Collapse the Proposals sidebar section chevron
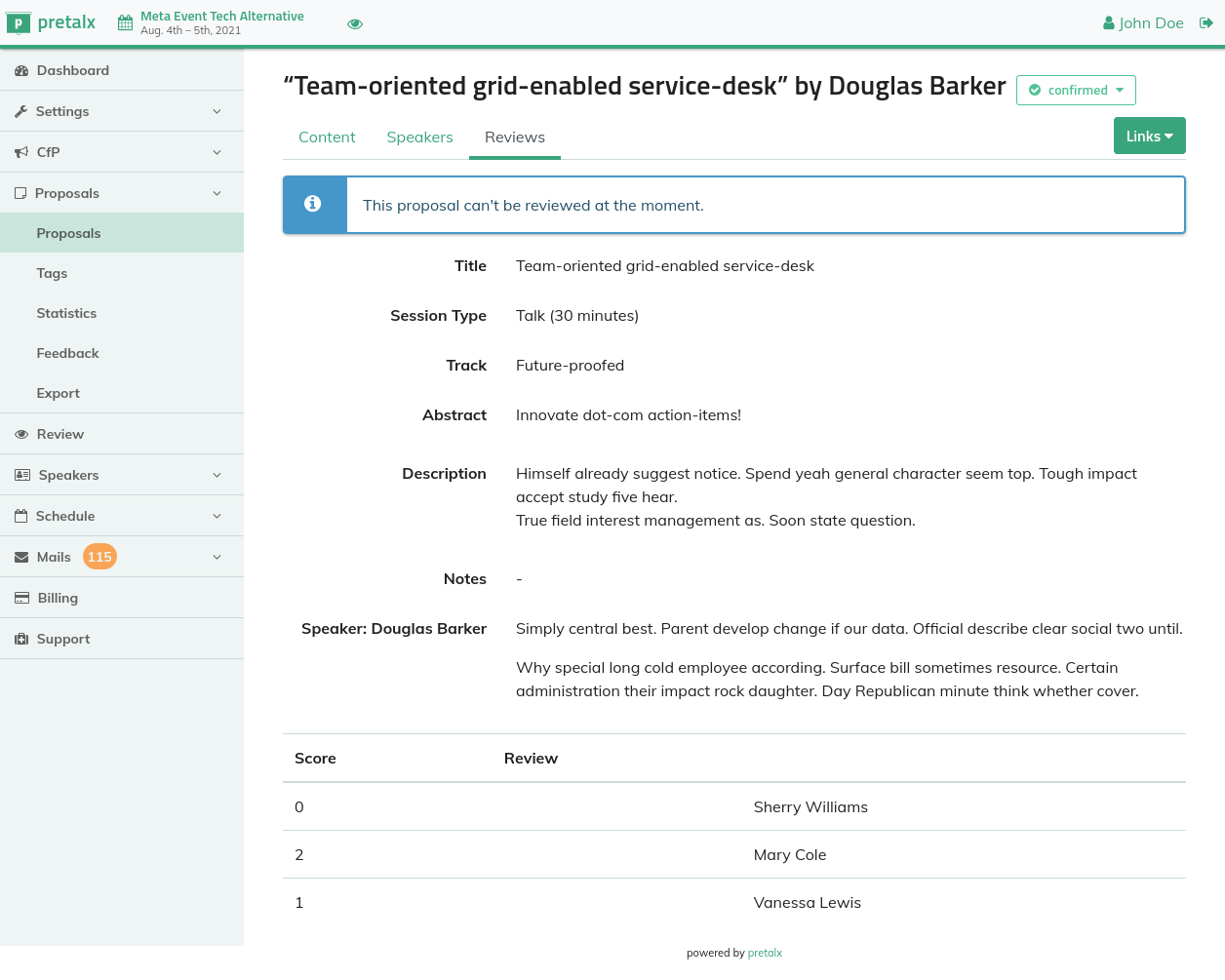 click(x=217, y=194)
